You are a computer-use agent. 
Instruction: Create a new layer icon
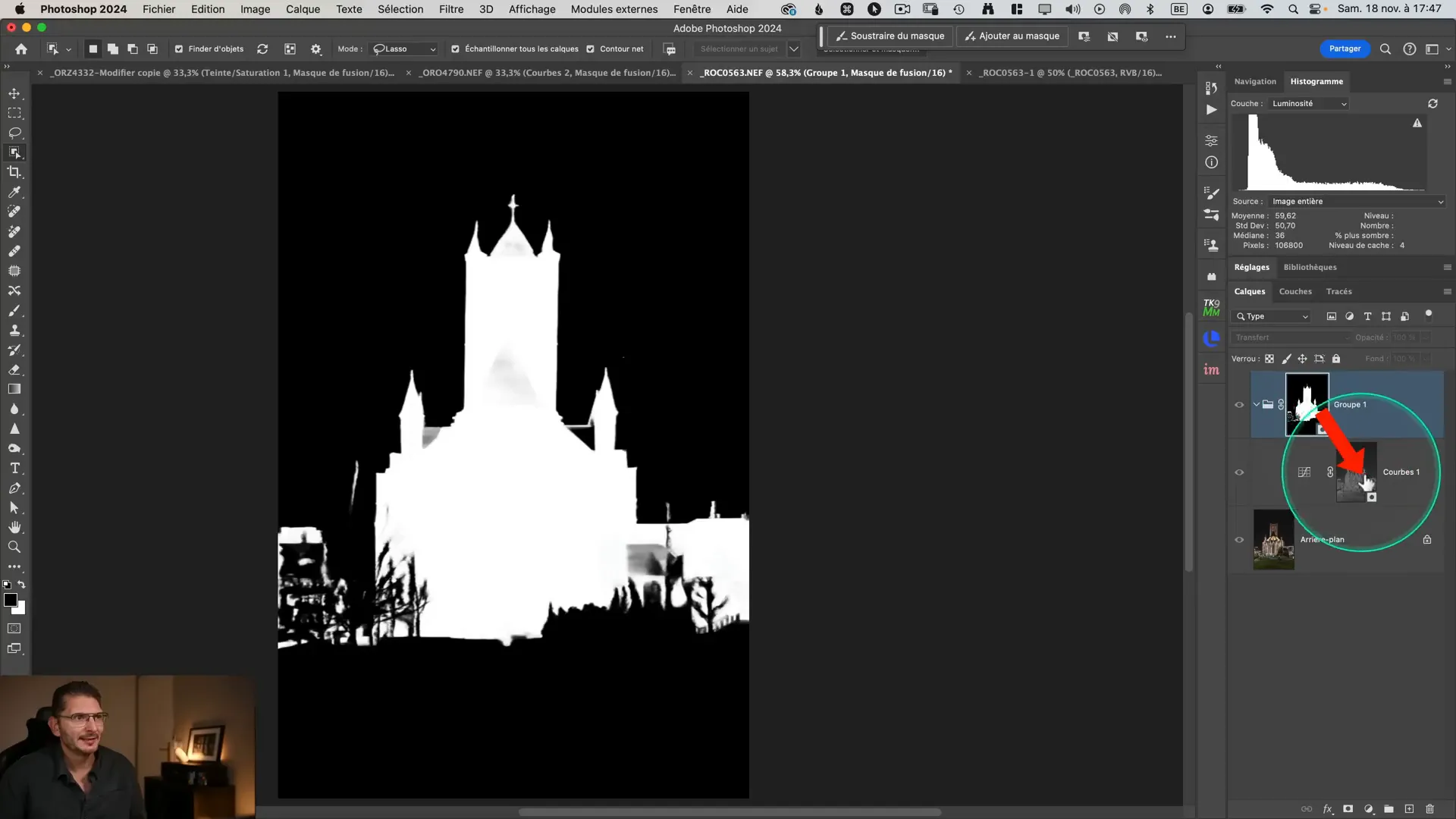coord(1409,809)
